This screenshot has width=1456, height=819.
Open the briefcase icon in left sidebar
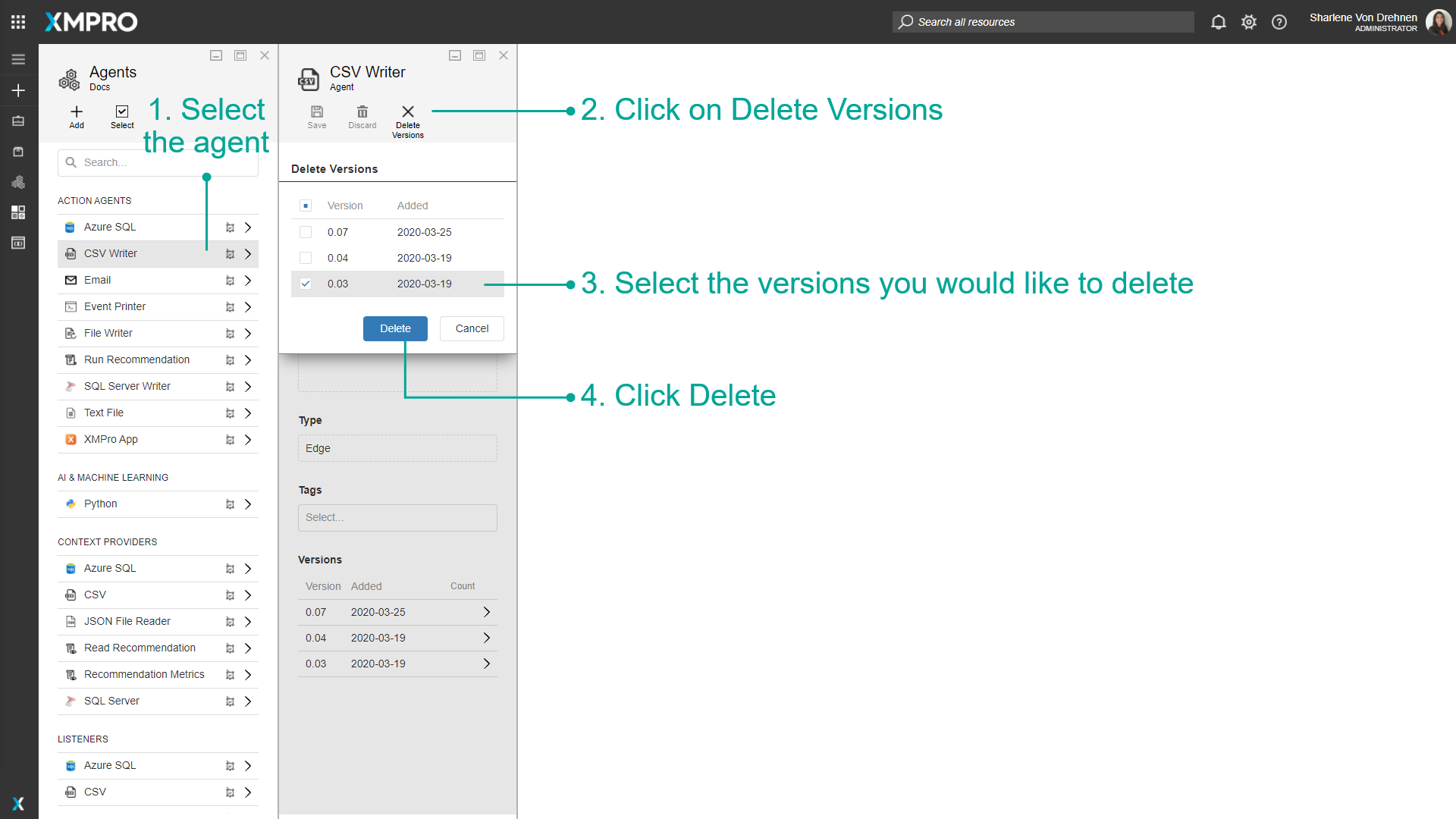(x=18, y=121)
